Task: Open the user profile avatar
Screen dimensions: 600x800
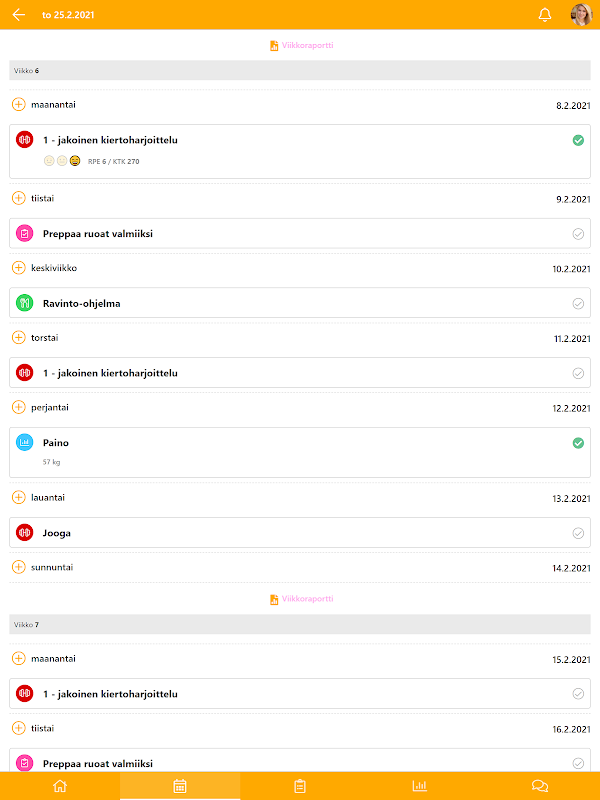Action: click(x=581, y=15)
